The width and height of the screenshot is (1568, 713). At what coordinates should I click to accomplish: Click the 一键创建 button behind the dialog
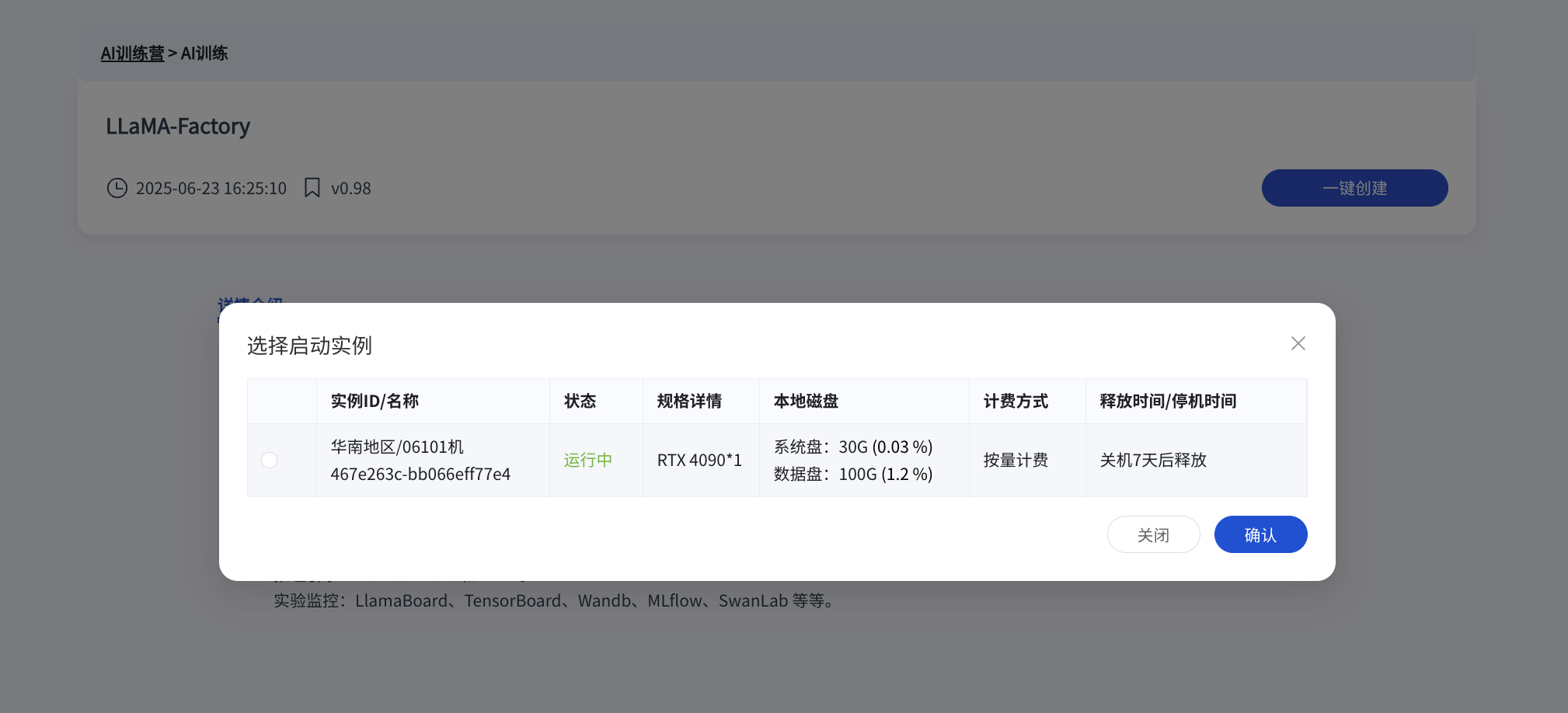1354,188
